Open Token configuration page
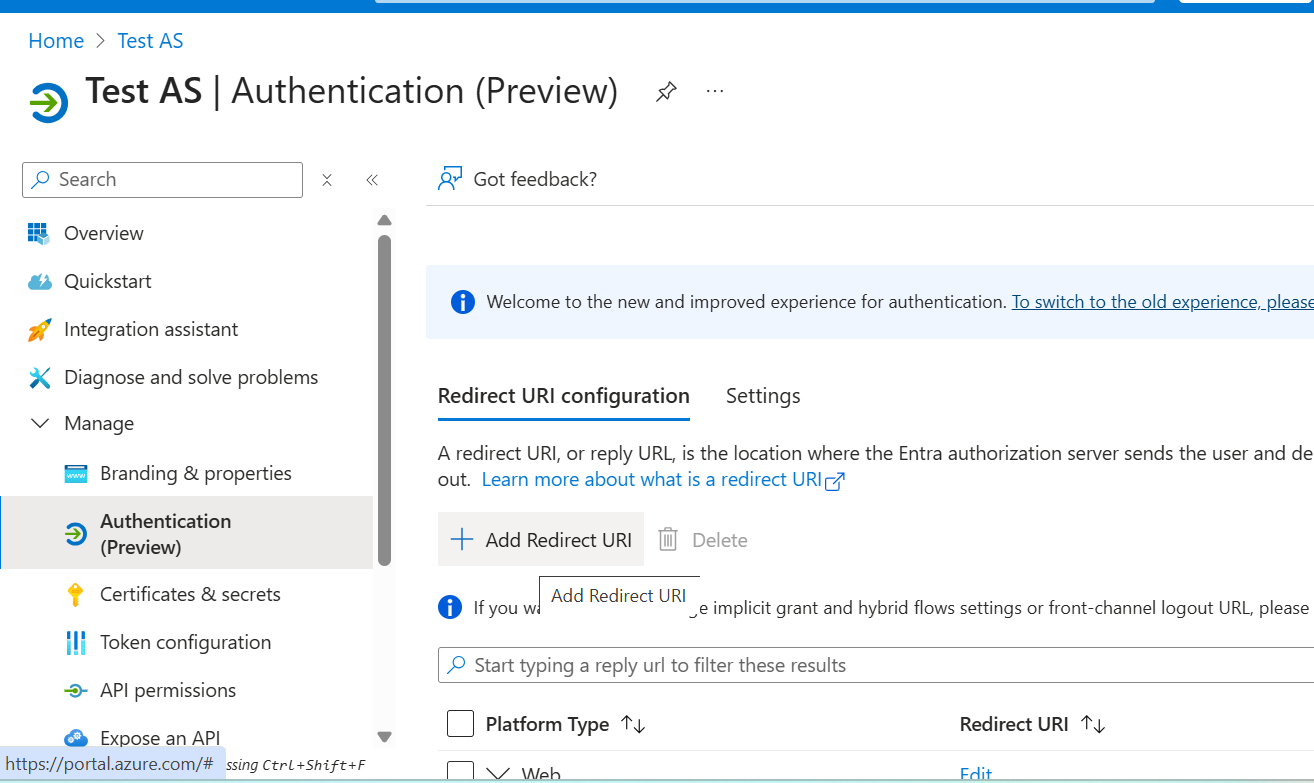Viewport: 1314px width, 783px height. (185, 642)
